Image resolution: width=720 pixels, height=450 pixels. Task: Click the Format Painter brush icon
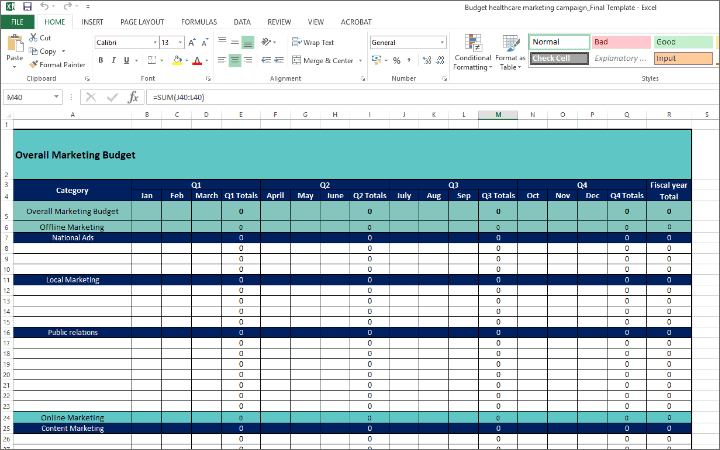(33, 64)
